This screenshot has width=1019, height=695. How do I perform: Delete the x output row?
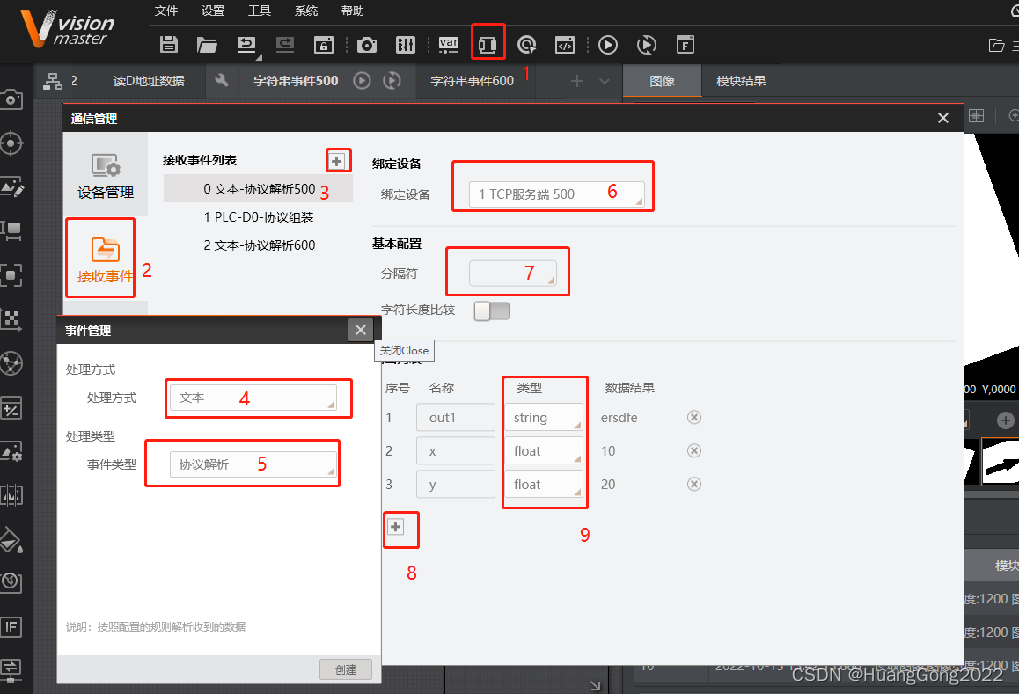pos(694,451)
